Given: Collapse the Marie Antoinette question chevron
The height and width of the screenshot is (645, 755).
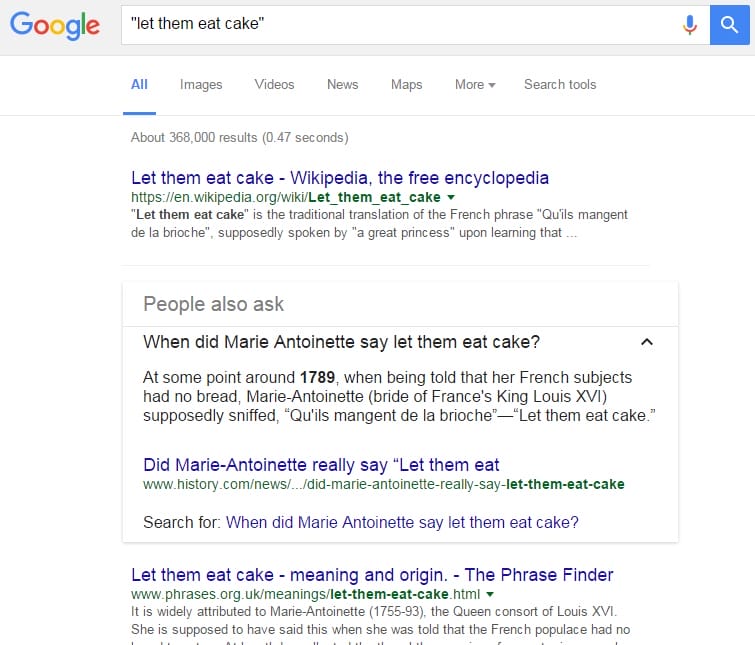Looking at the screenshot, I should pyautogui.click(x=646, y=342).
